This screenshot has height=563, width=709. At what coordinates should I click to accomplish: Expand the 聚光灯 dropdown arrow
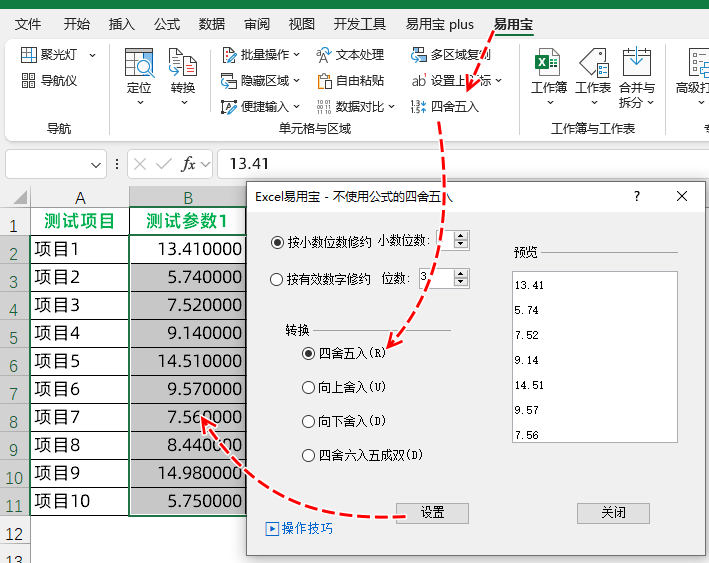point(92,55)
